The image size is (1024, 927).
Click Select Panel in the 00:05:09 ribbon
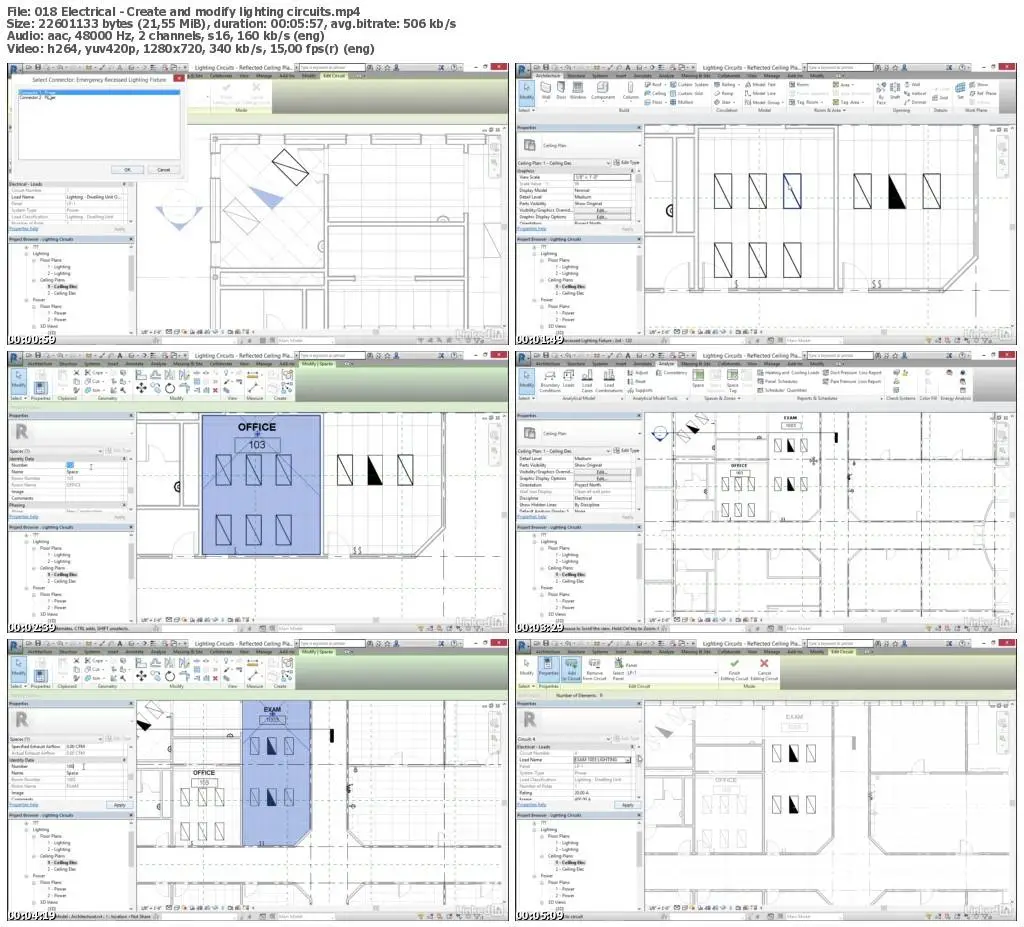tap(618, 670)
